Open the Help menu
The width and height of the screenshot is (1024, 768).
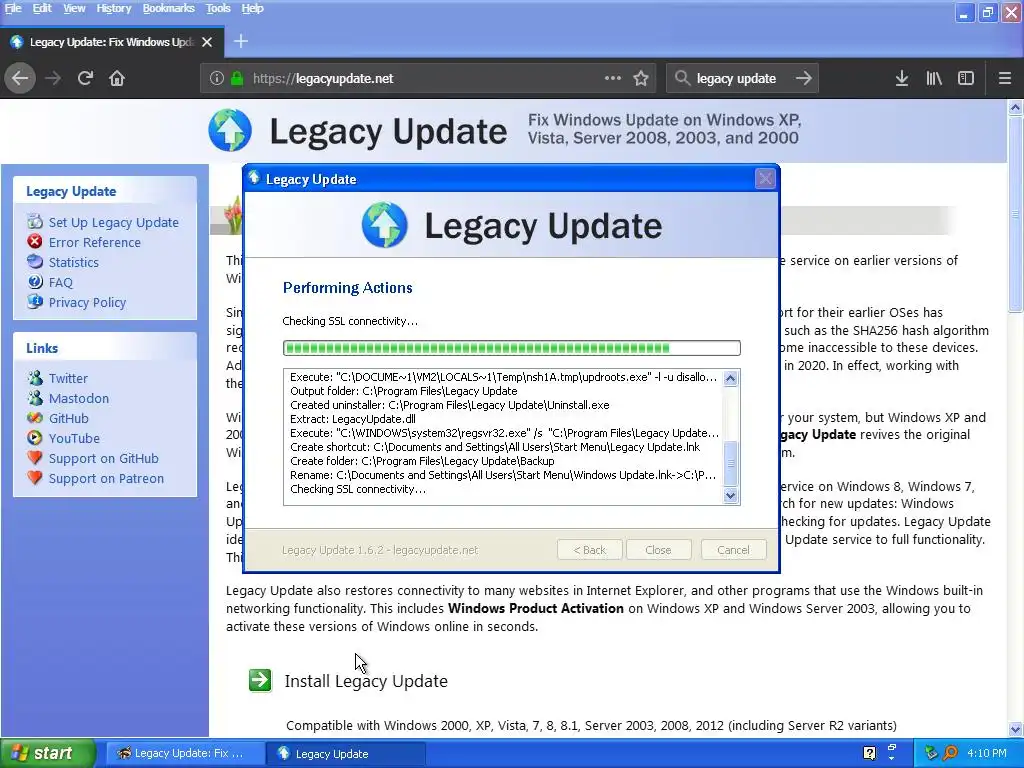point(252,8)
